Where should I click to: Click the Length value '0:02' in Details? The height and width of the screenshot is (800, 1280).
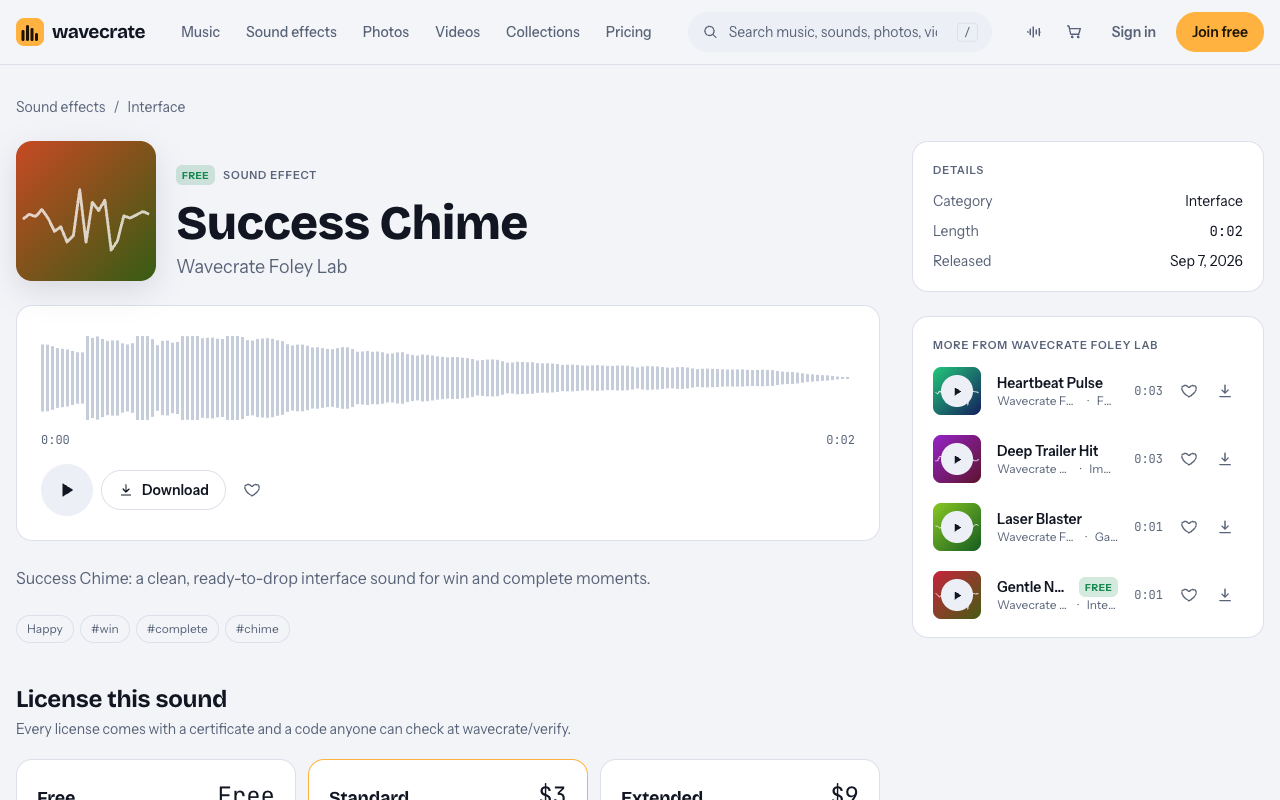1226,231
